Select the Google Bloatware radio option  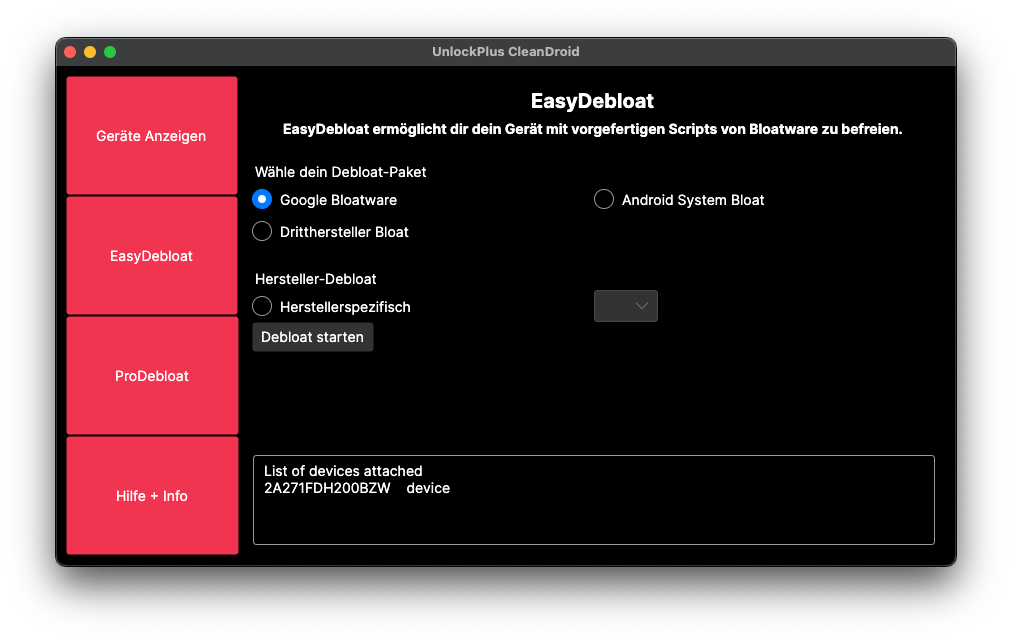pos(262,200)
